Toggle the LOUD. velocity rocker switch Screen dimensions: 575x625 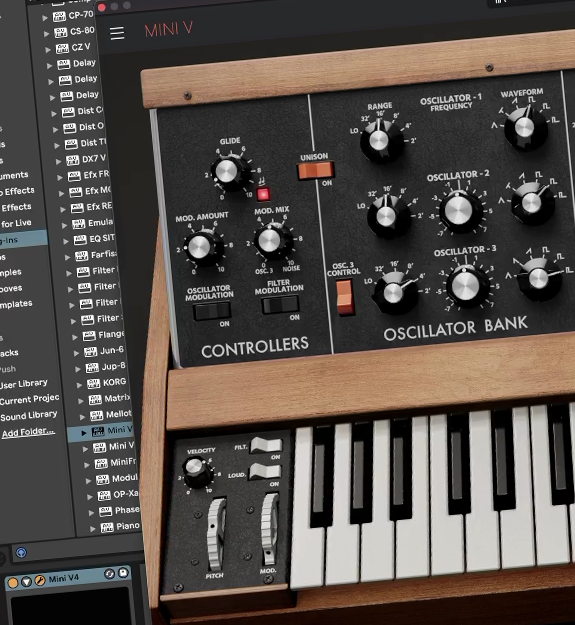click(265, 472)
